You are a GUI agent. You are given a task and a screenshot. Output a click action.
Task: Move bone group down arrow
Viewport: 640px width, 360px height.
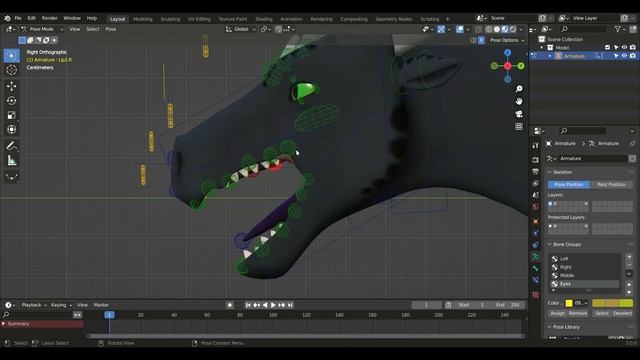629,292
